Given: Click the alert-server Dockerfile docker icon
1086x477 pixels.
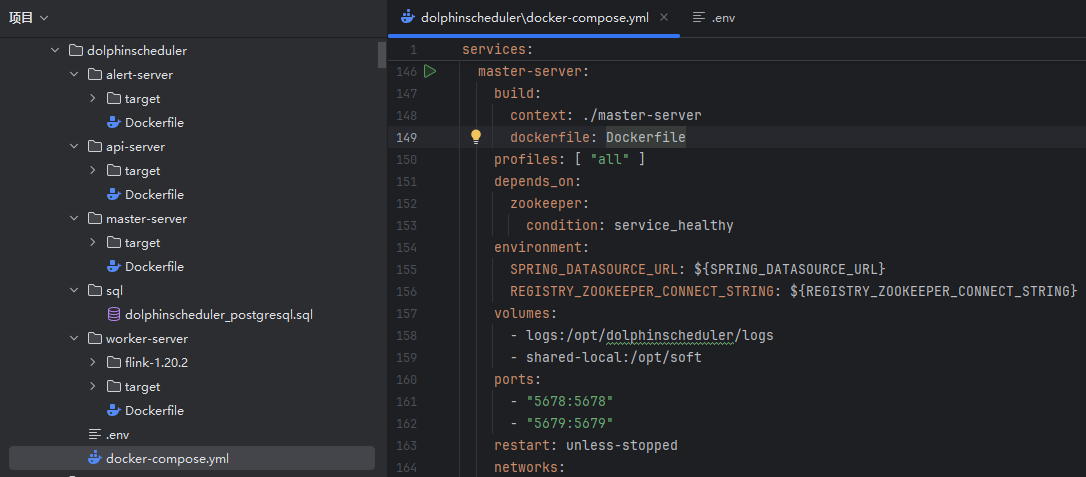Looking at the screenshot, I should tap(114, 123).
